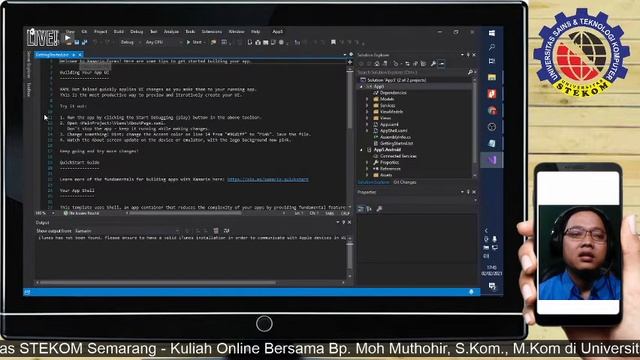The width and height of the screenshot is (640, 360).
Task: Click the Save All toolbar icon
Action: click(x=84, y=42)
